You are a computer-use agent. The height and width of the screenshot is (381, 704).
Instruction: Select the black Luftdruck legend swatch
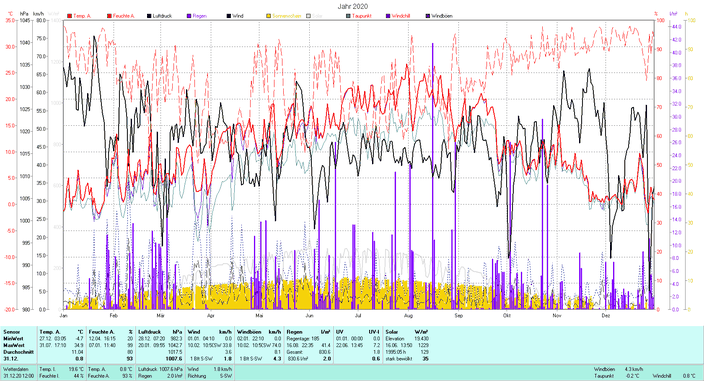(x=149, y=16)
